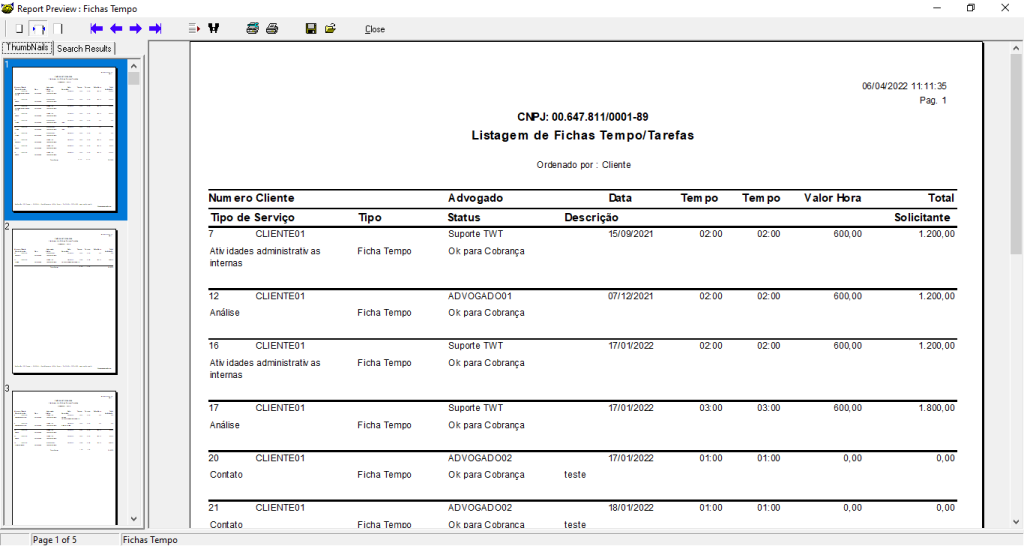Click the 'Pag. 1' page label
The height and width of the screenshot is (546, 1024).
(x=933, y=100)
